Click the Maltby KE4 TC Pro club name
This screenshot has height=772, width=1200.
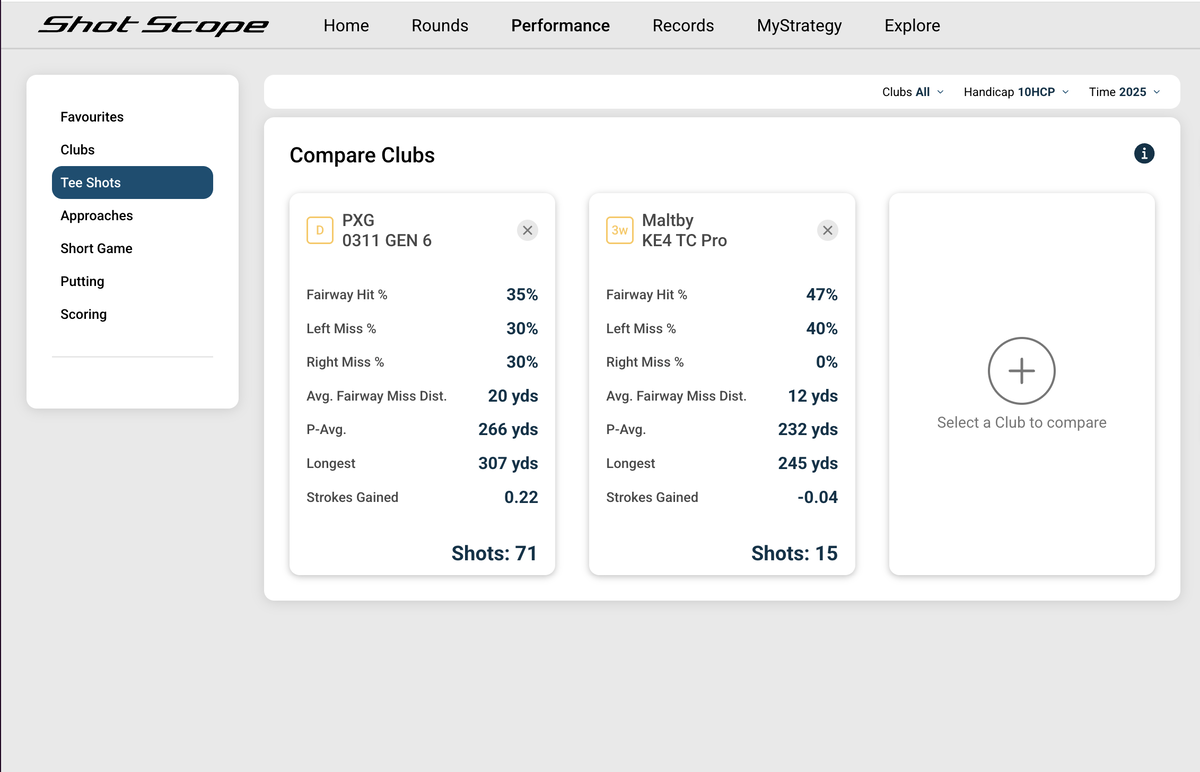[684, 230]
